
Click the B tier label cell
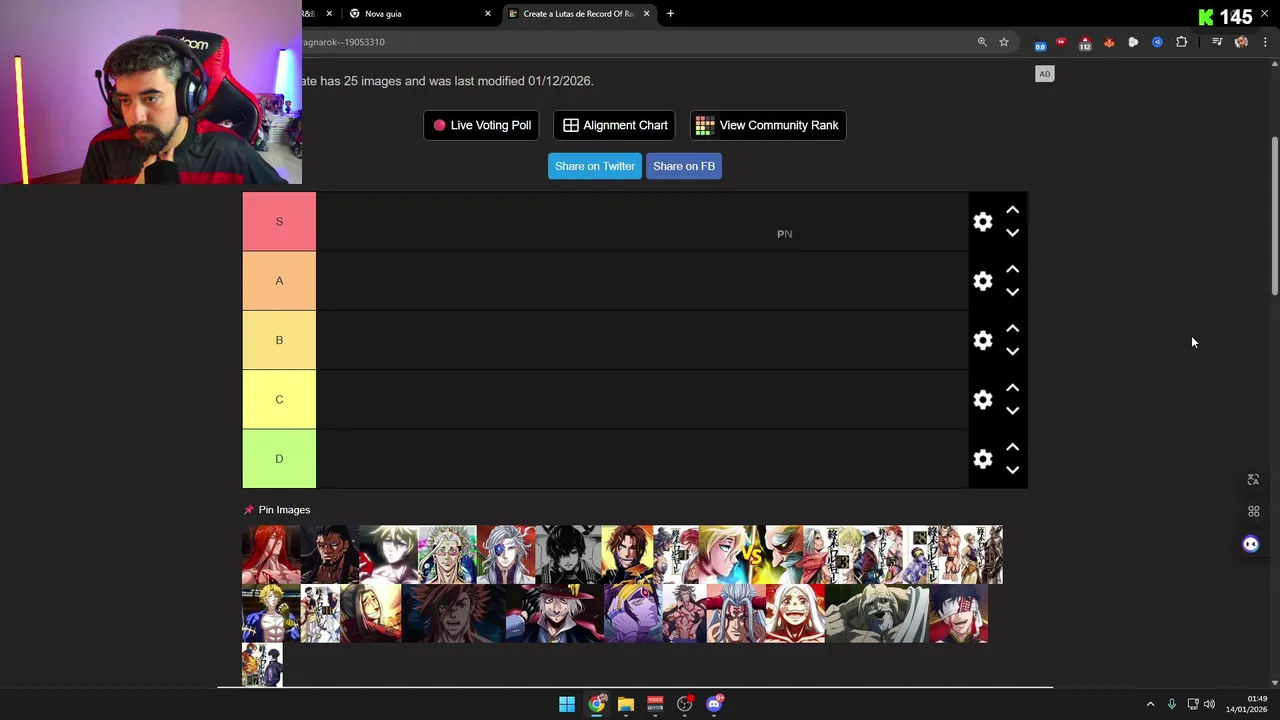(279, 340)
